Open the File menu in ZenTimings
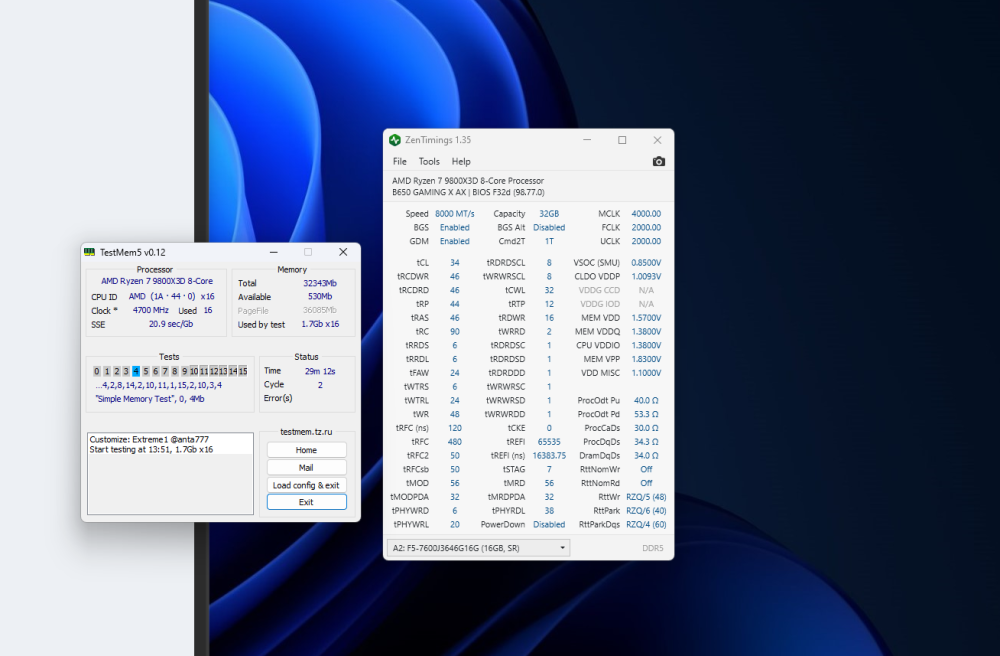 (399, 161)
